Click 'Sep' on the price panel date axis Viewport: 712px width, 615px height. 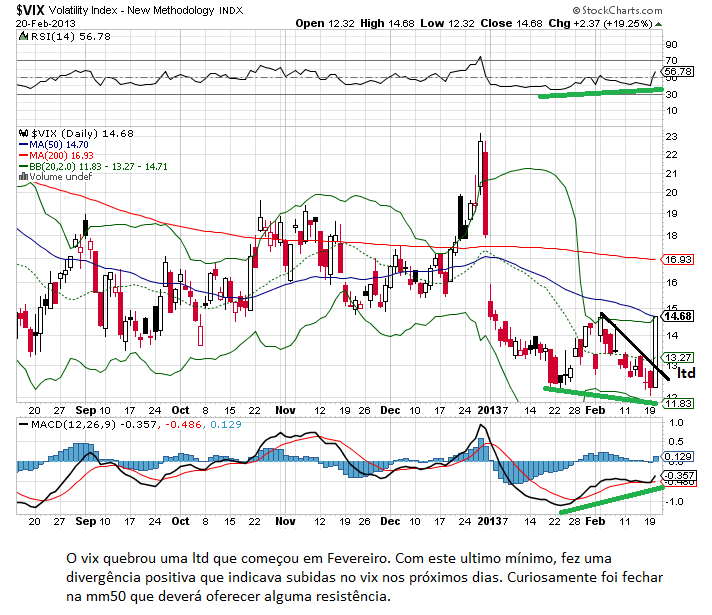pyautogui.click(x=85, y=410)
